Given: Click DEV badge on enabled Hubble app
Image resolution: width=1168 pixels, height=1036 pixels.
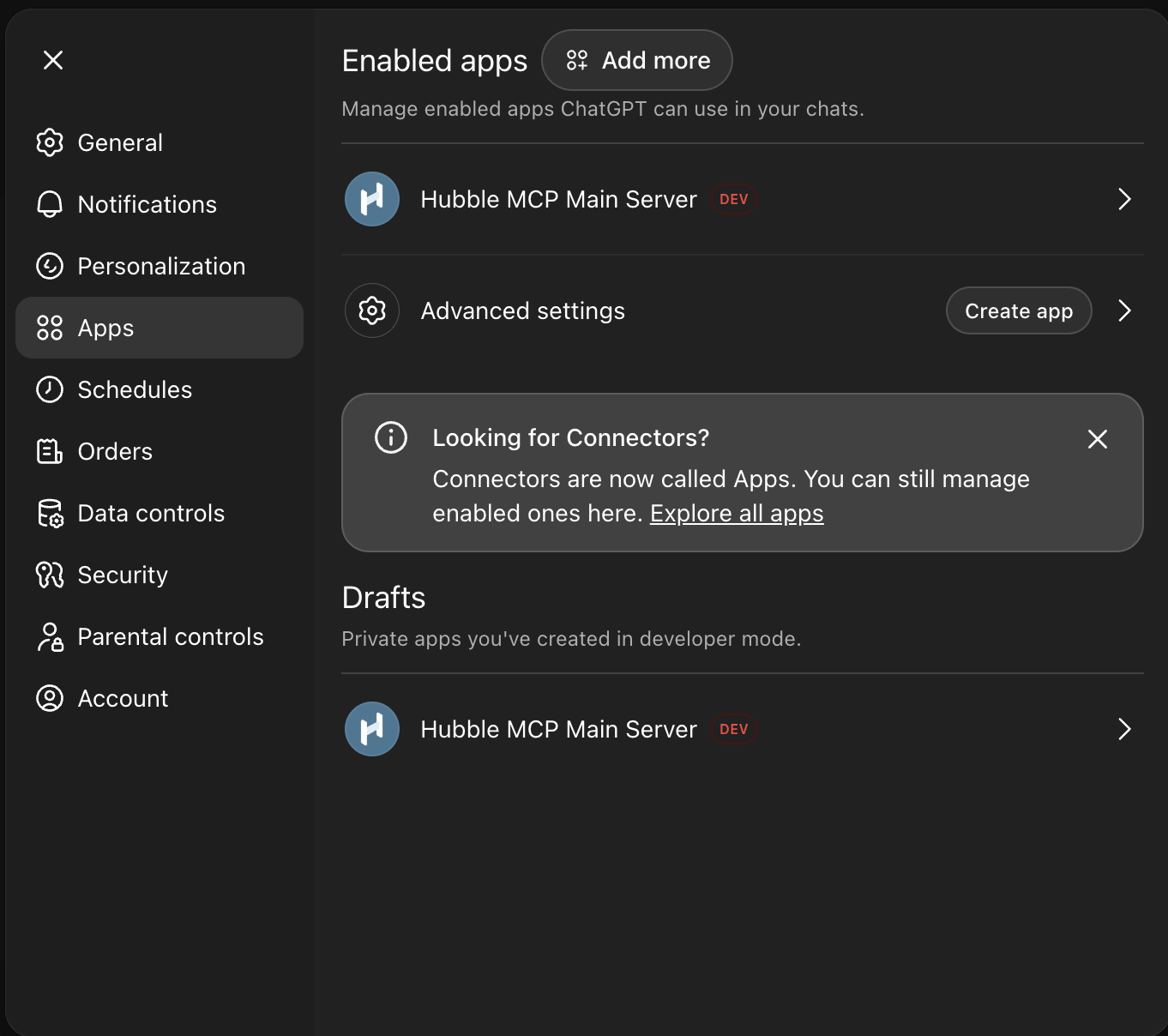Looking at the screenshot, I should (x=734, y=199).
